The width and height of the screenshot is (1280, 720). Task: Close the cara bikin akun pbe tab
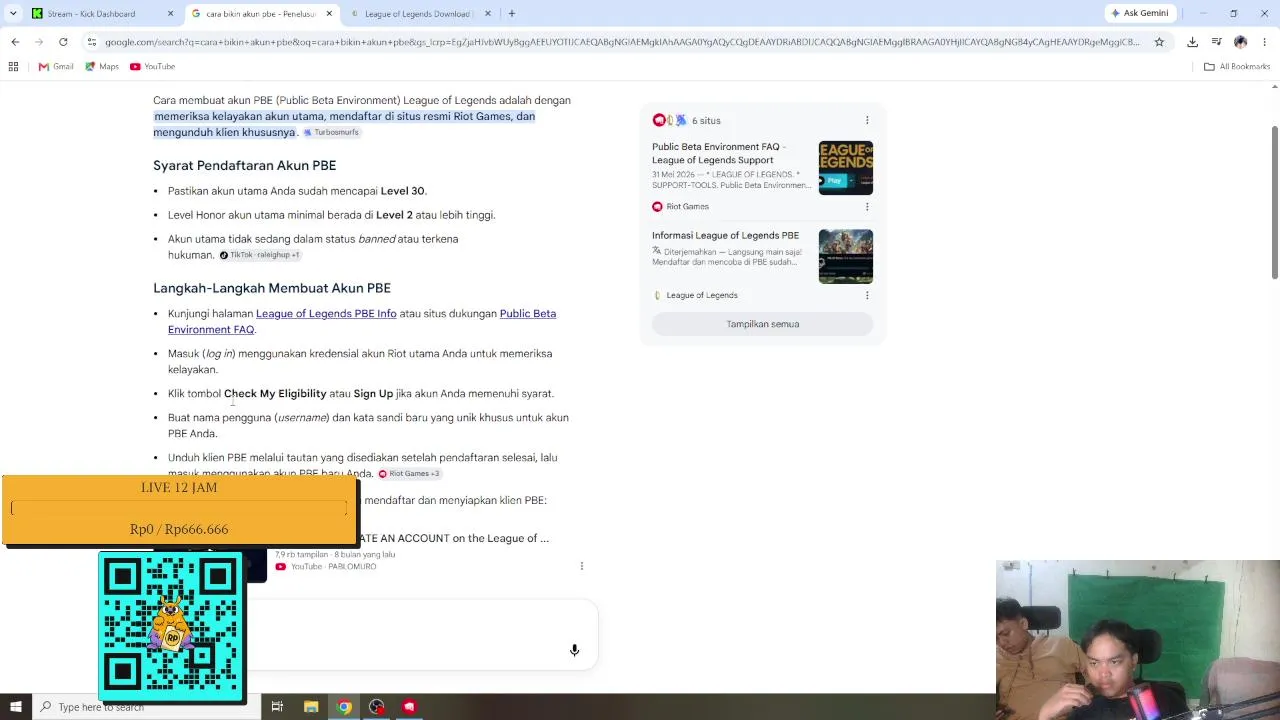[329, 14]
